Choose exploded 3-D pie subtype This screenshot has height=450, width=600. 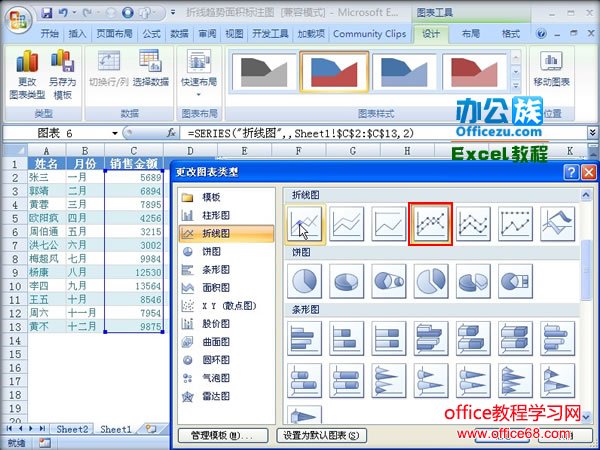pos(473,281)
